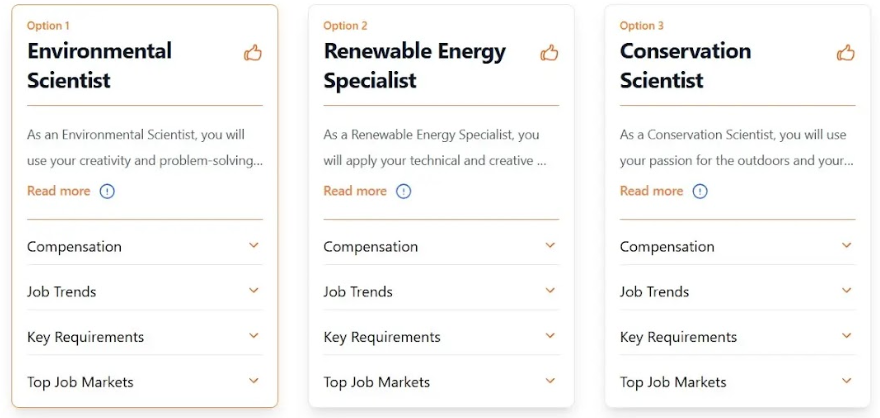Image resolution: width=880 pixels, height=418 pixels.
Task: Expand Top Job Markets for Environmental Scientist
Action: pos(253,381)
